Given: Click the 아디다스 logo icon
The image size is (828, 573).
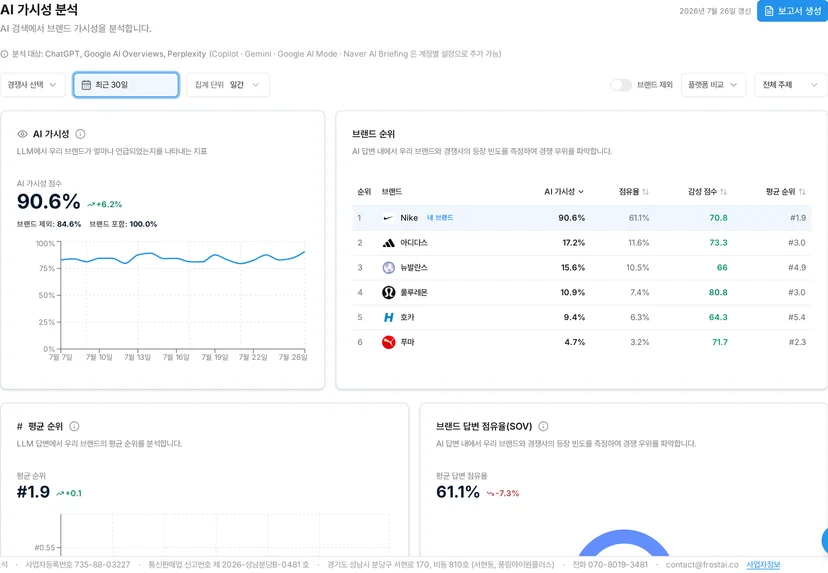Looking at the screenshot, I should click(x=388, y=243).
